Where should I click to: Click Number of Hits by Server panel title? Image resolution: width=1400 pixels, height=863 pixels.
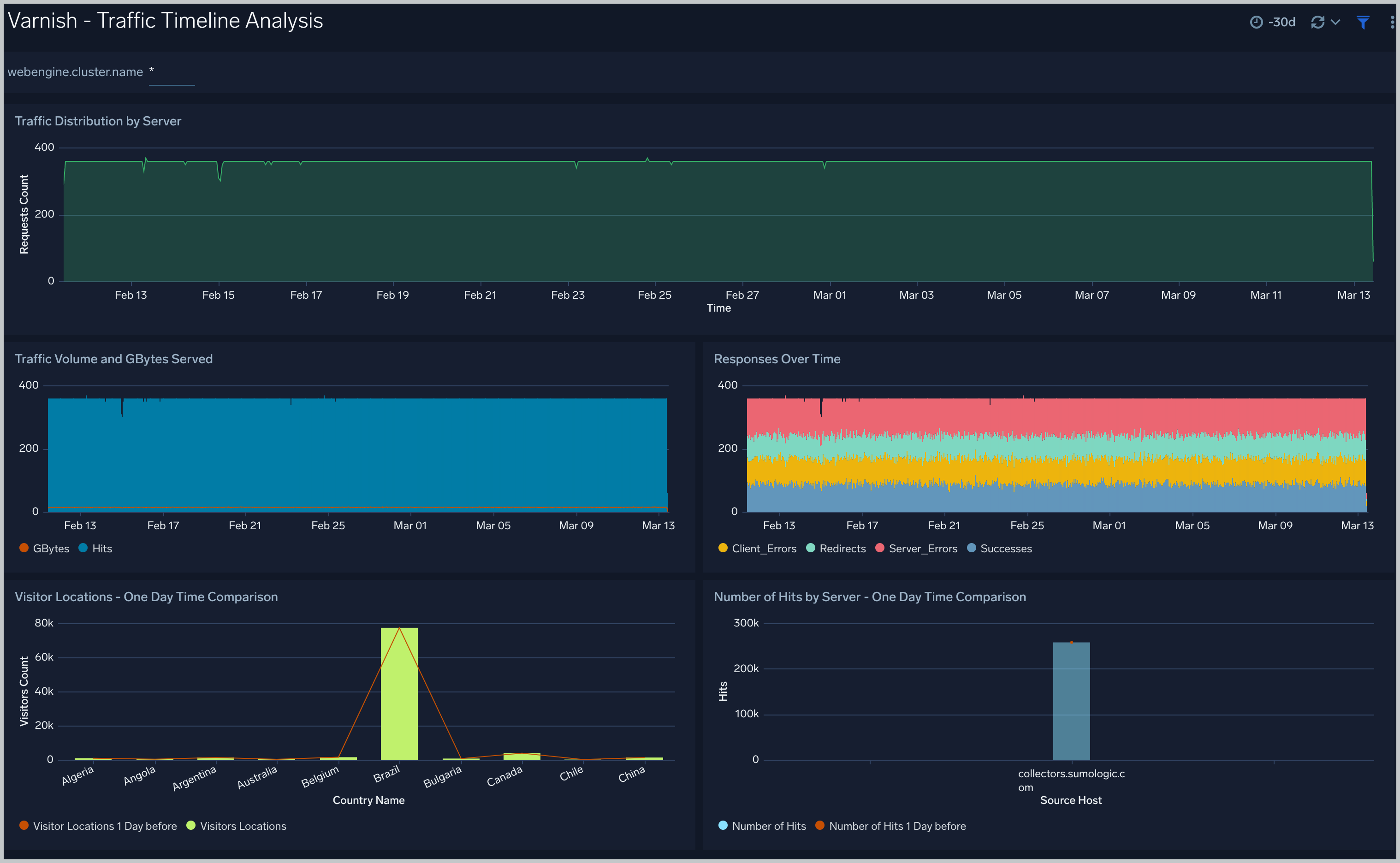(870, 597)
